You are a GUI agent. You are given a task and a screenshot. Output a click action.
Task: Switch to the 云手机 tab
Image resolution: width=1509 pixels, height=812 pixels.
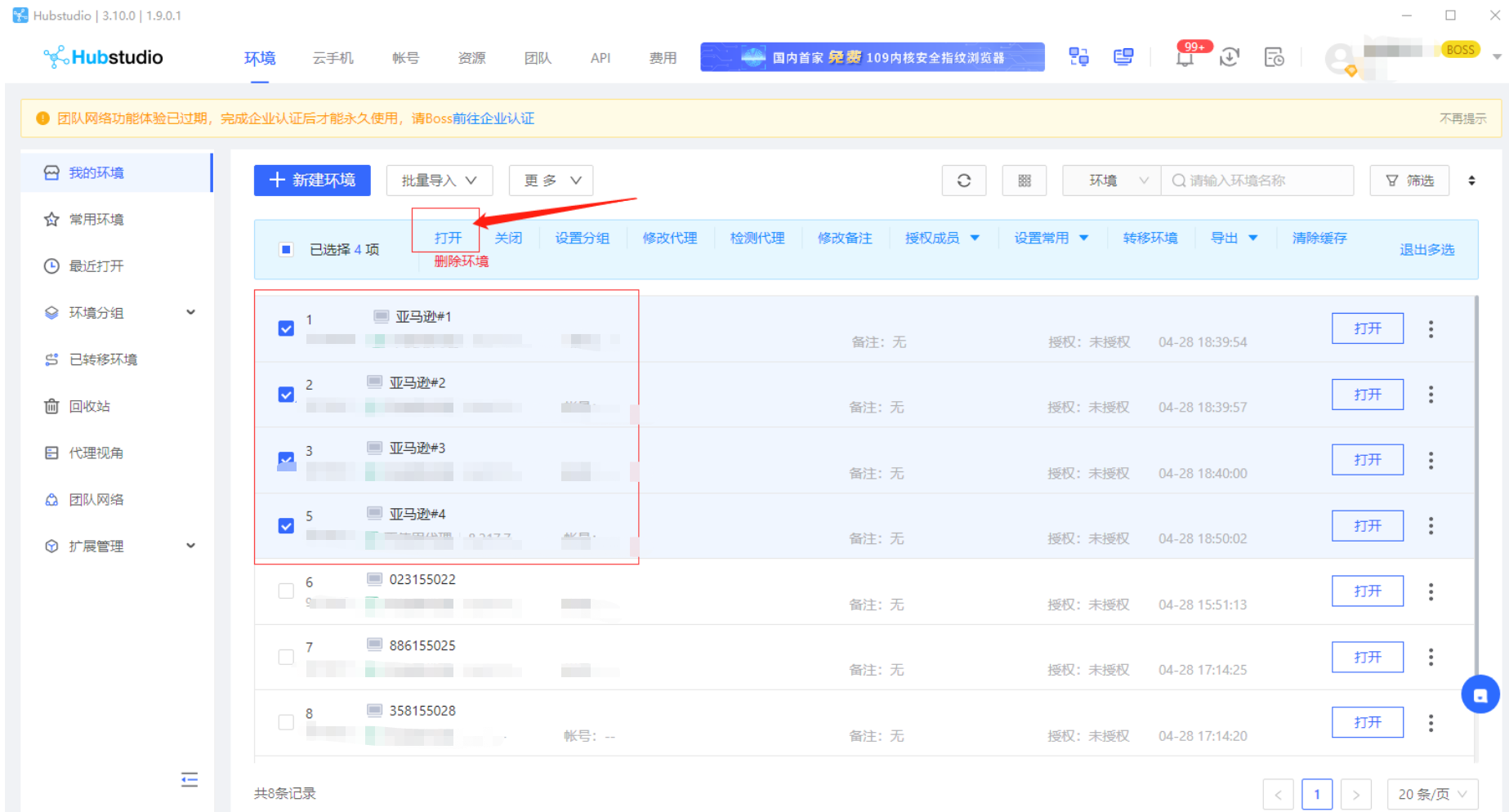(x=333, y=58)
